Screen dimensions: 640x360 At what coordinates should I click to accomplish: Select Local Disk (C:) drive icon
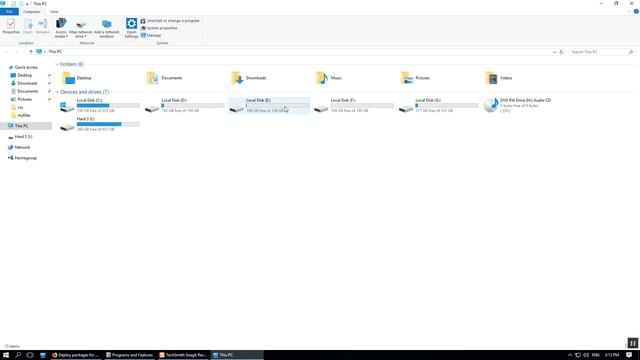tap(67, 106)
